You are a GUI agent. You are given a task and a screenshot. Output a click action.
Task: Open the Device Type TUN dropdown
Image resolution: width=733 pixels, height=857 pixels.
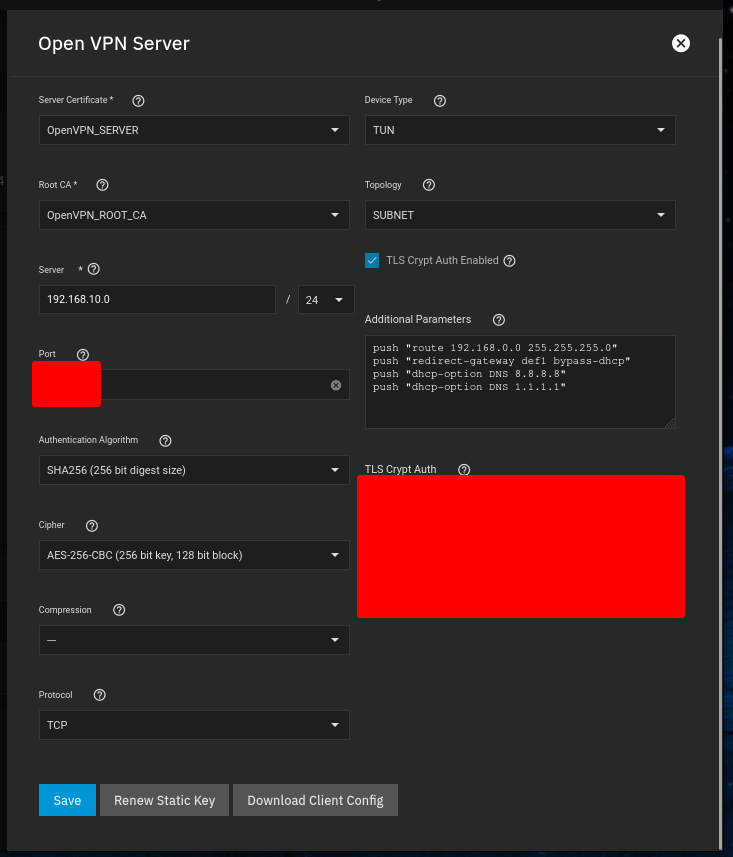[x=519, y=130]
